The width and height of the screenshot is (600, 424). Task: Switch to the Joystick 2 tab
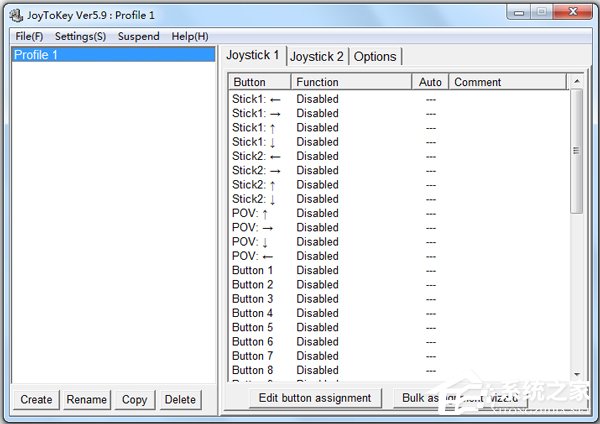tap(317, 57)
